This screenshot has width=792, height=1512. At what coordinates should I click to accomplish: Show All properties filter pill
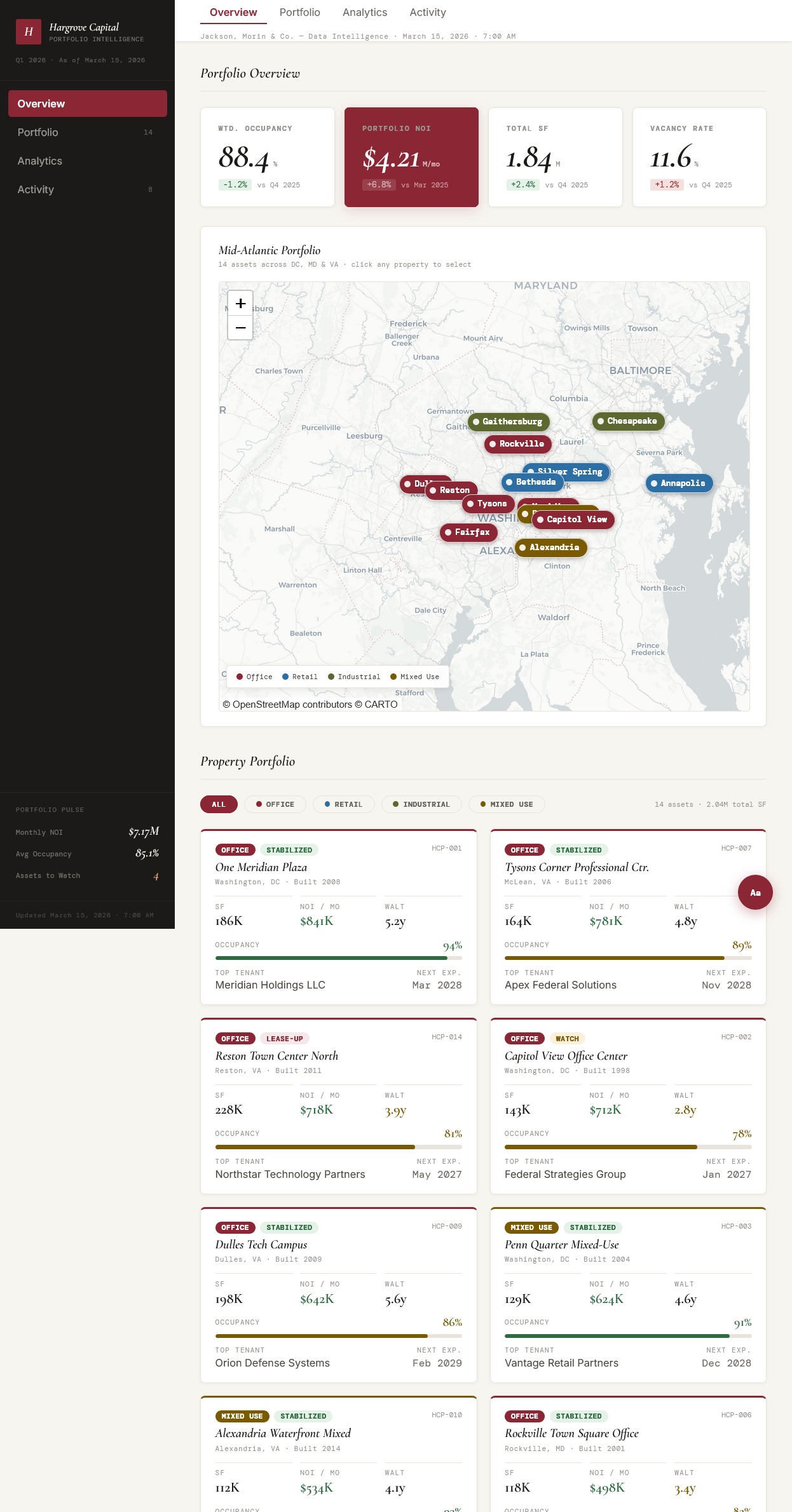point(219,804)
